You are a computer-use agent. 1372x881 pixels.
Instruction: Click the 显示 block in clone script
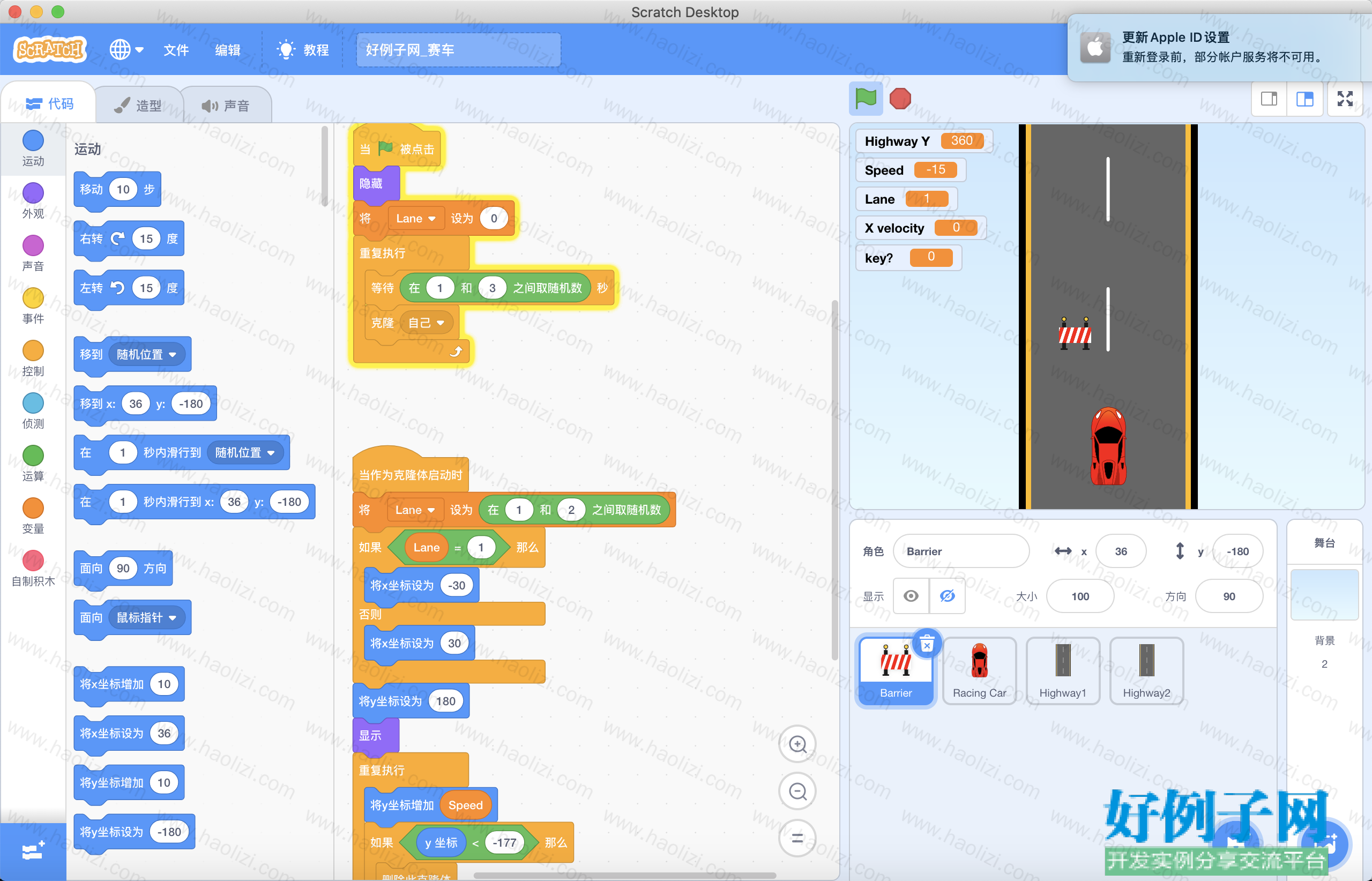[x=376, y=736]
